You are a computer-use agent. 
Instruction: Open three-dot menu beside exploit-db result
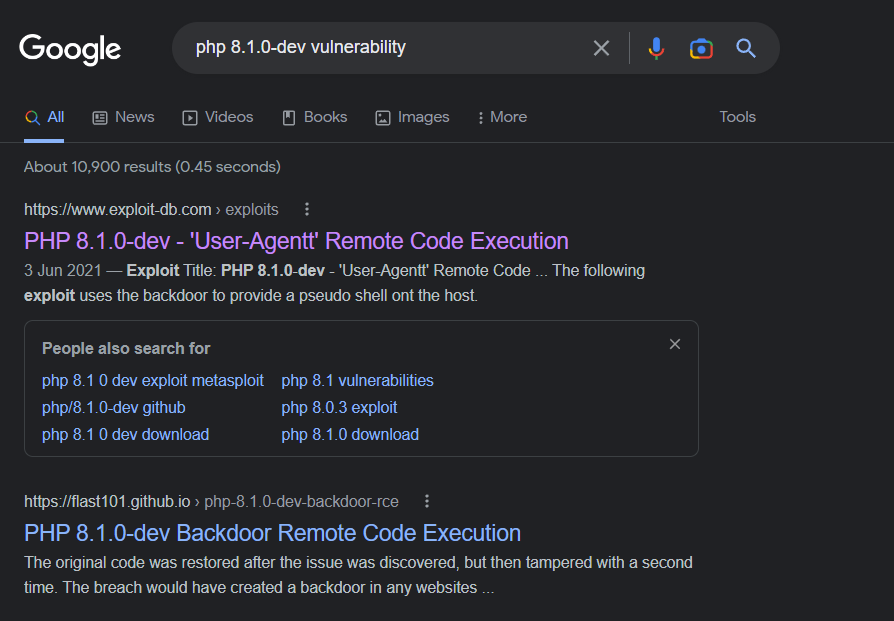click(x=307, y=209)
